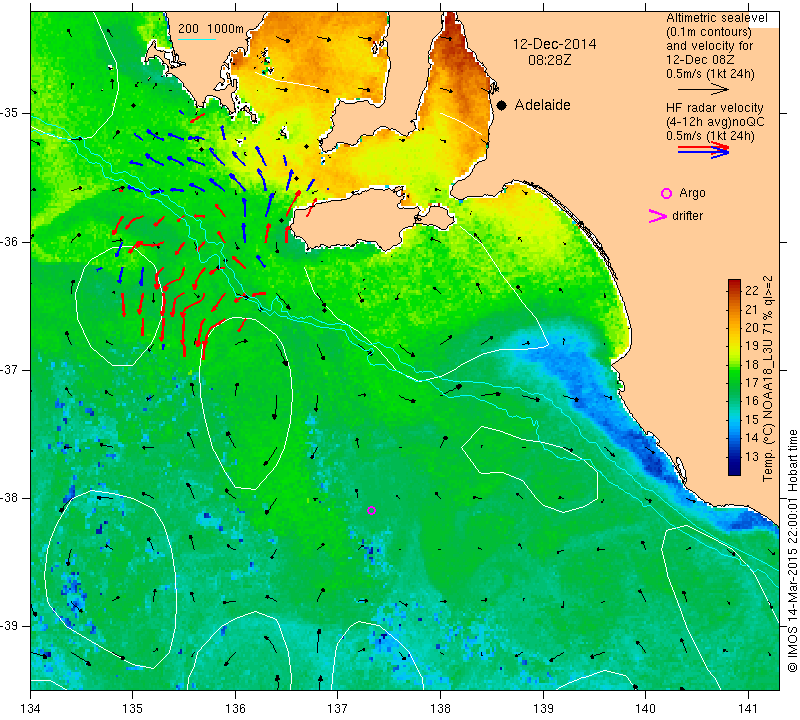Click the 13 degree colorbar label

point(752,457)
